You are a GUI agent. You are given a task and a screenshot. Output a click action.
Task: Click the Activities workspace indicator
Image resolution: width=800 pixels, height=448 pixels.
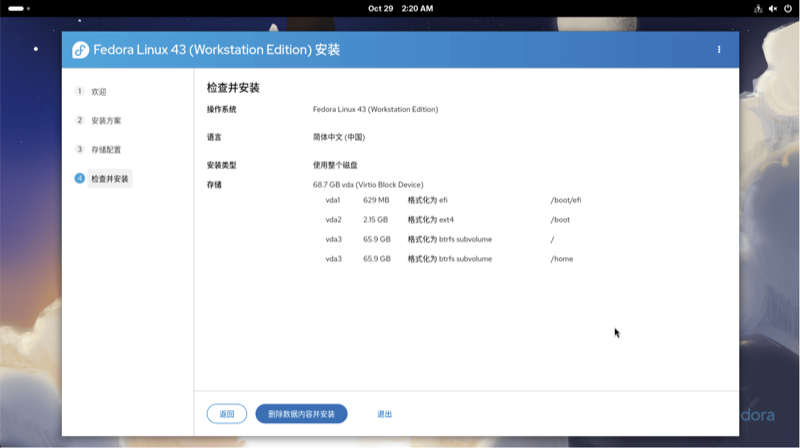tap(19, 9)
